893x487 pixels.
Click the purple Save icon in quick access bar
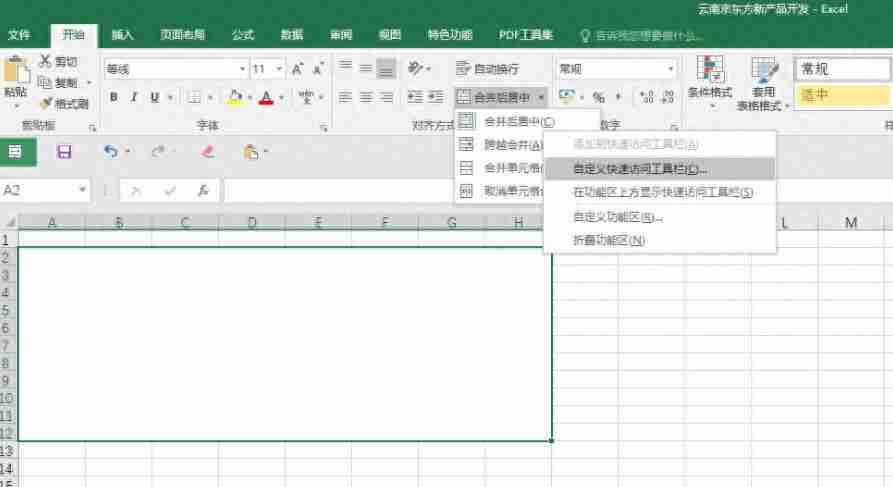click(64, 152)
